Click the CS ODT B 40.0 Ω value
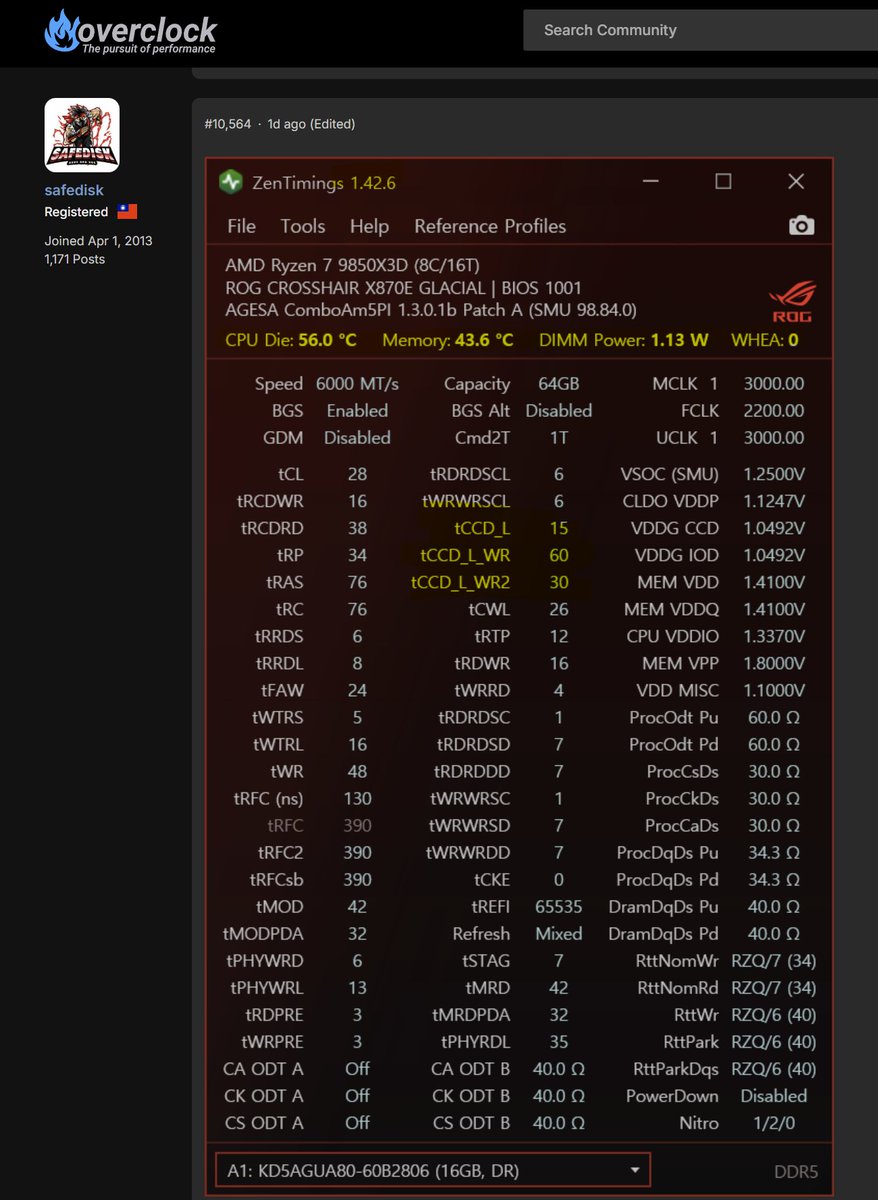Image resolution: width=878 pixels, height=1200 pixels. point(558,1123)
